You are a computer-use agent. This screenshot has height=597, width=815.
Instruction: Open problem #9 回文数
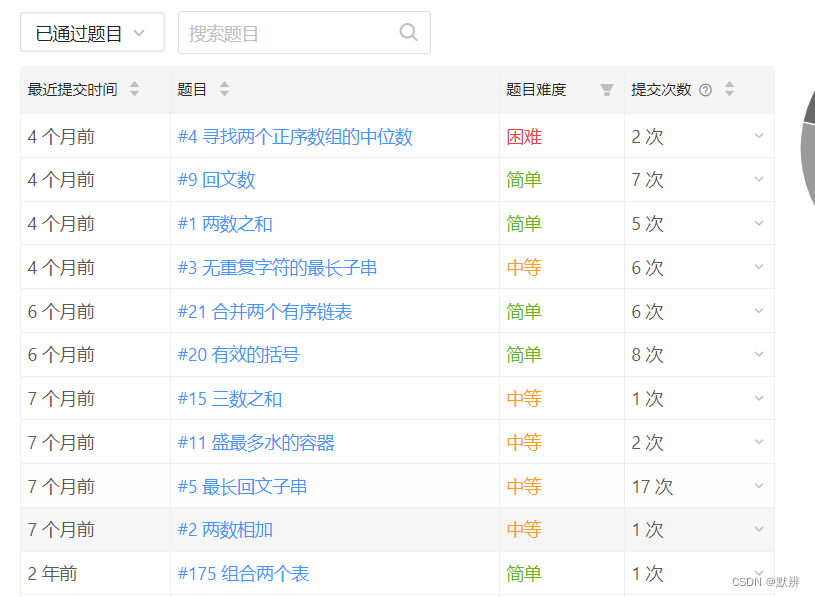point(216,180)
